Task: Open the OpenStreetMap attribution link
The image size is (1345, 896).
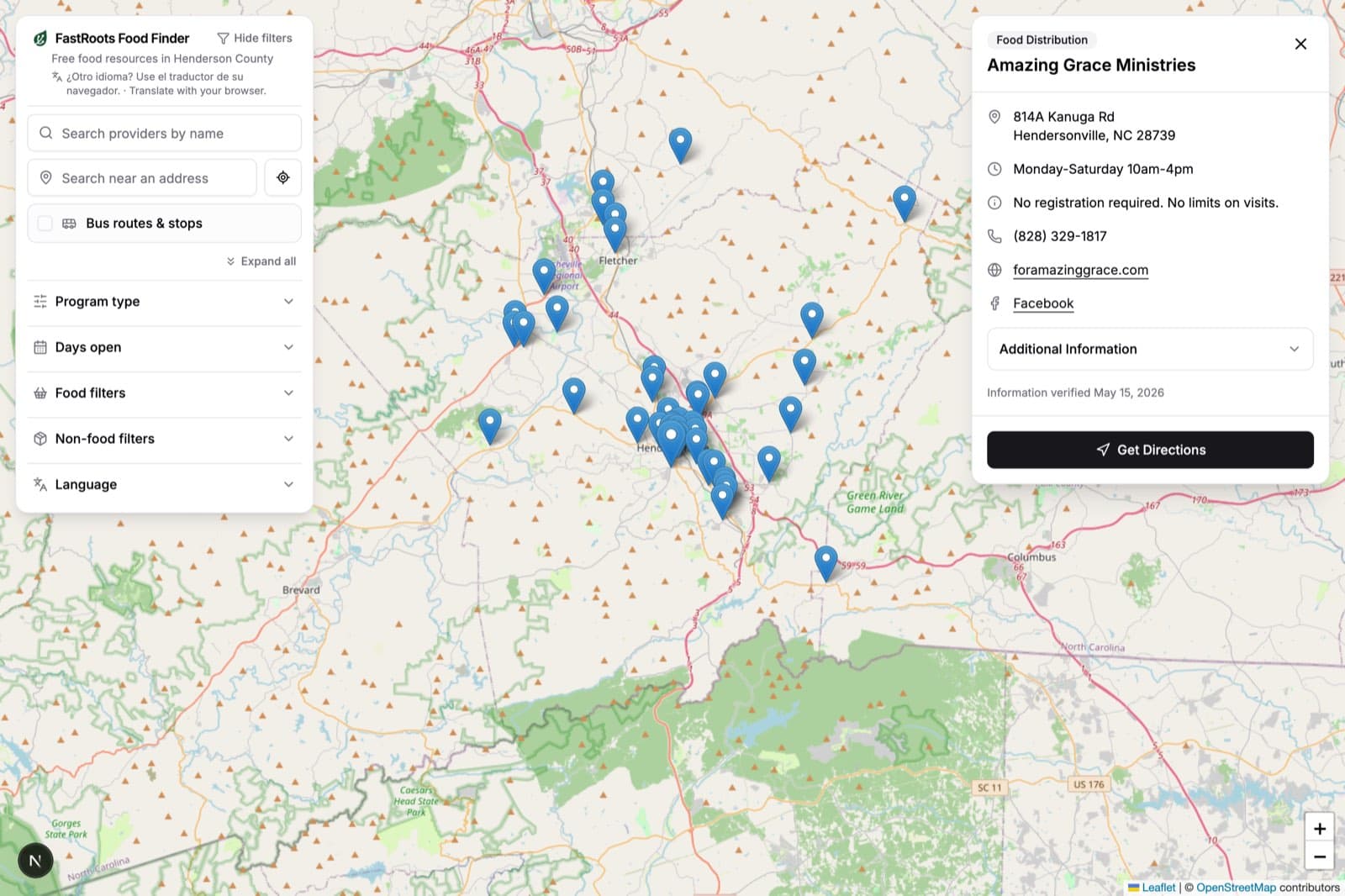Action: point(1236,888)
